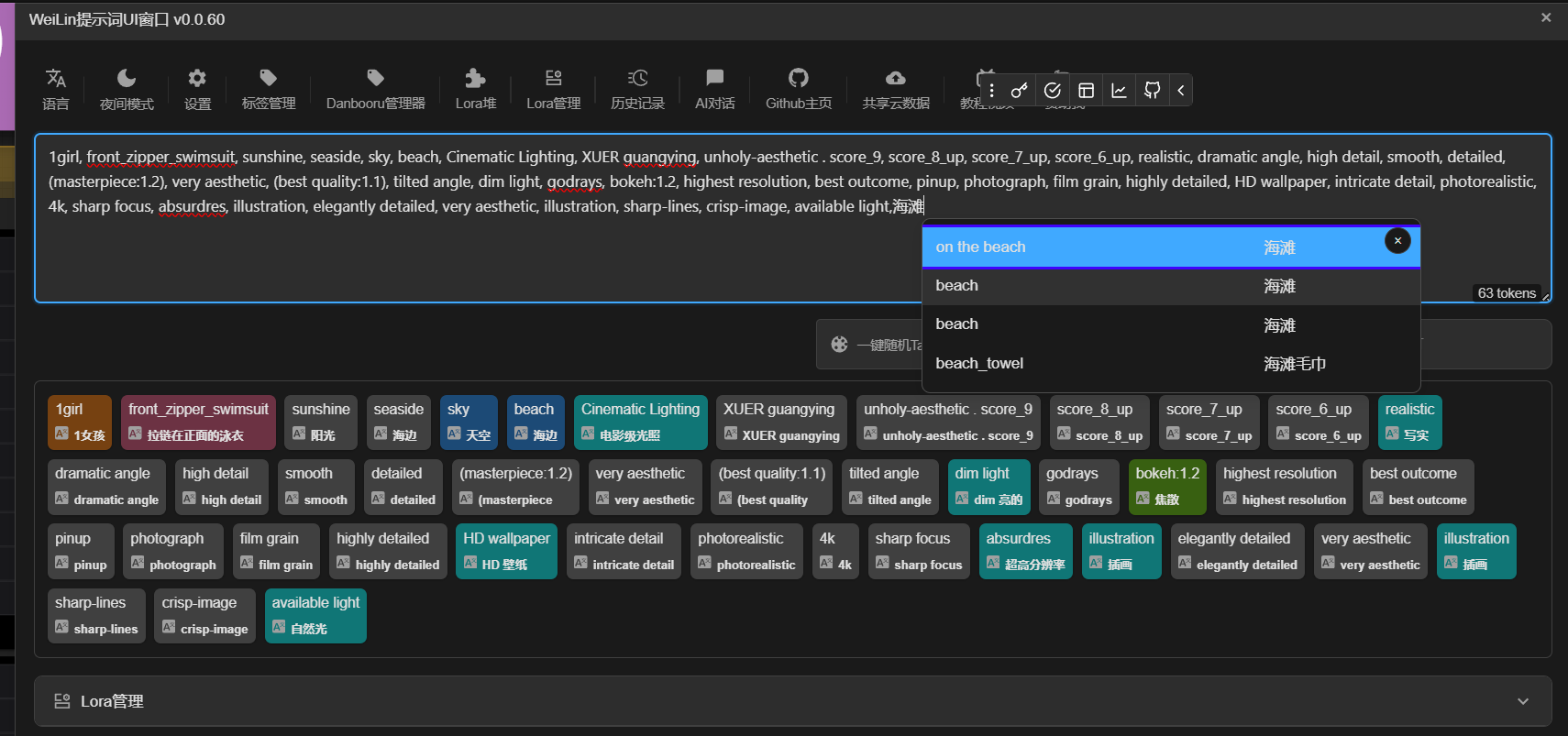Click the 'dim light' tag chip
Screen dimensions: 1568x736
click(988, 487)
